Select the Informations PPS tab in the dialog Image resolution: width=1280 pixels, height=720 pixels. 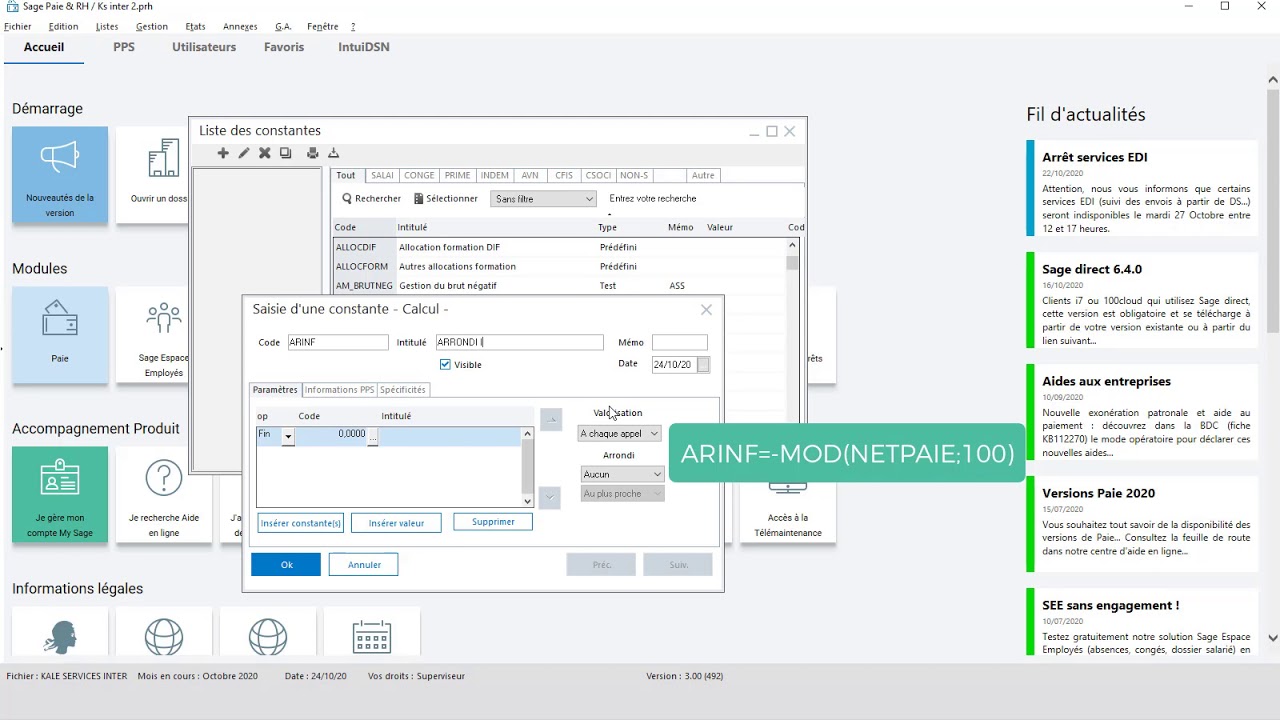click(339, 390)
